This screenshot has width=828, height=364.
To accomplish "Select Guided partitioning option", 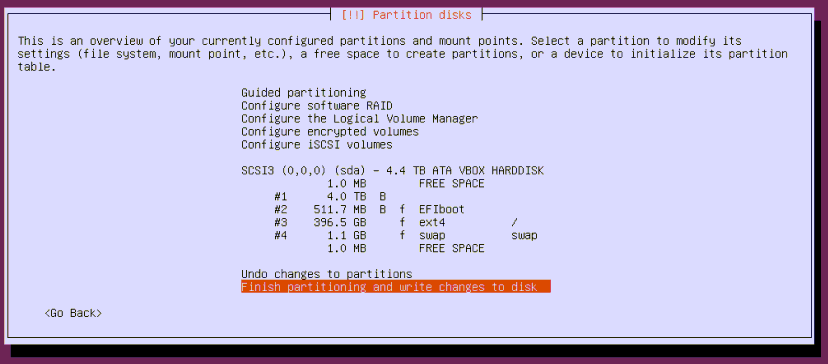I will pyautogui.click(x=304, y=92).
